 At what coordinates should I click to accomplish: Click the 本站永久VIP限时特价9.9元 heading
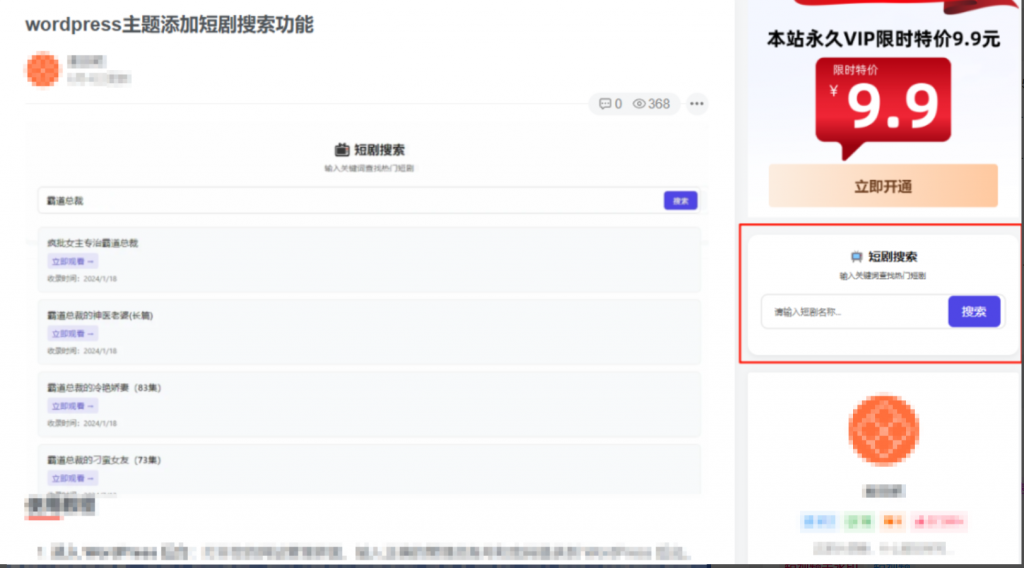pos(883,39)
